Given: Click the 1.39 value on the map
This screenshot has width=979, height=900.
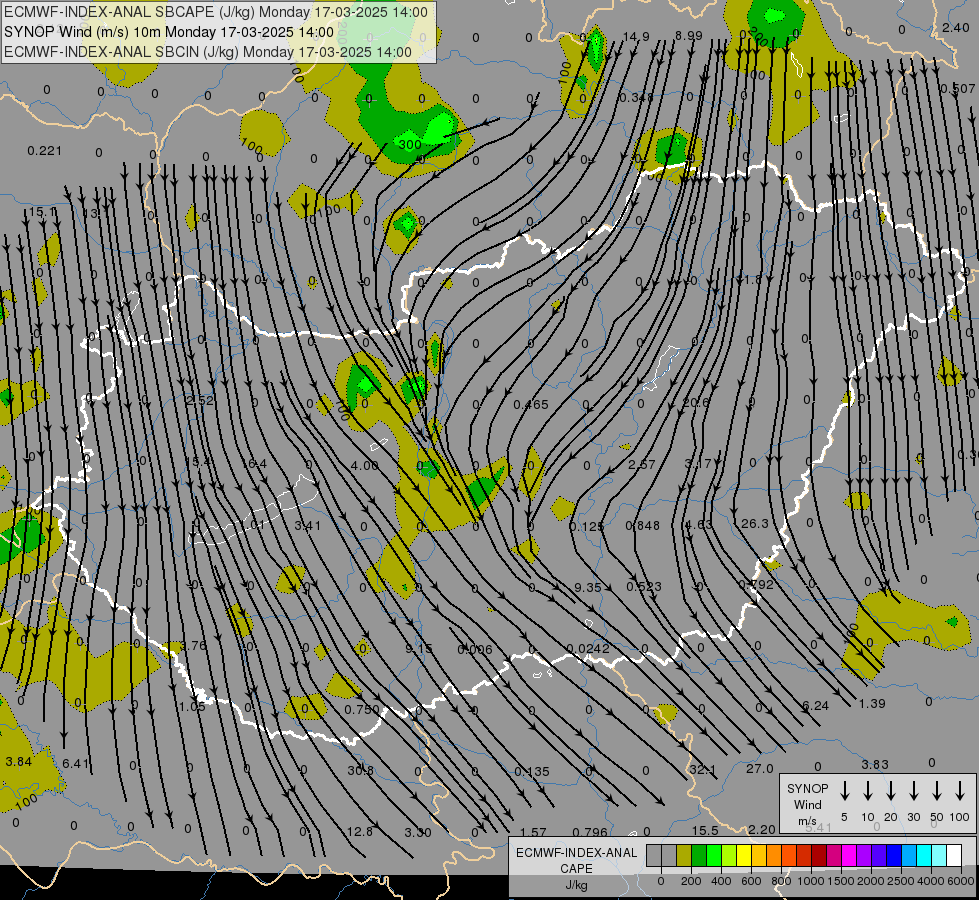Looking at the screenshot, I should click(x=872, y=704).
